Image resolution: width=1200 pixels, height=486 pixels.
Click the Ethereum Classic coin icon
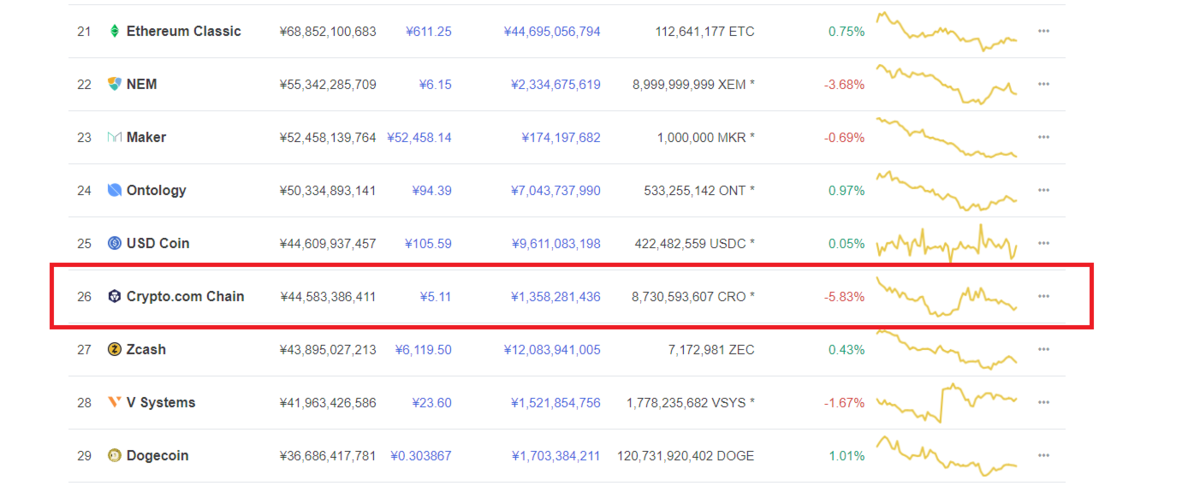(114, 31)
